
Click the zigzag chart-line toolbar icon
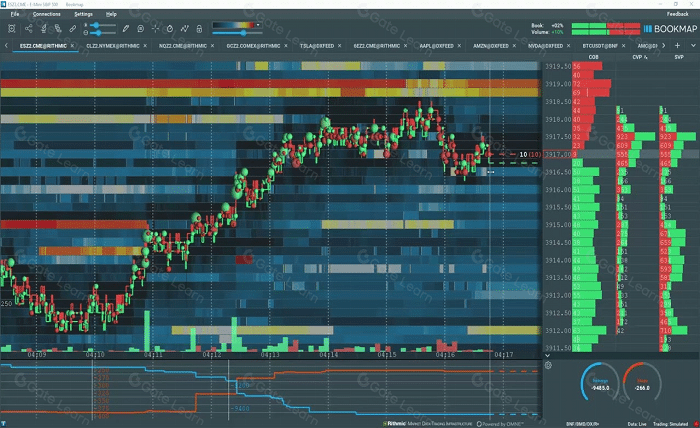[184, 29]
